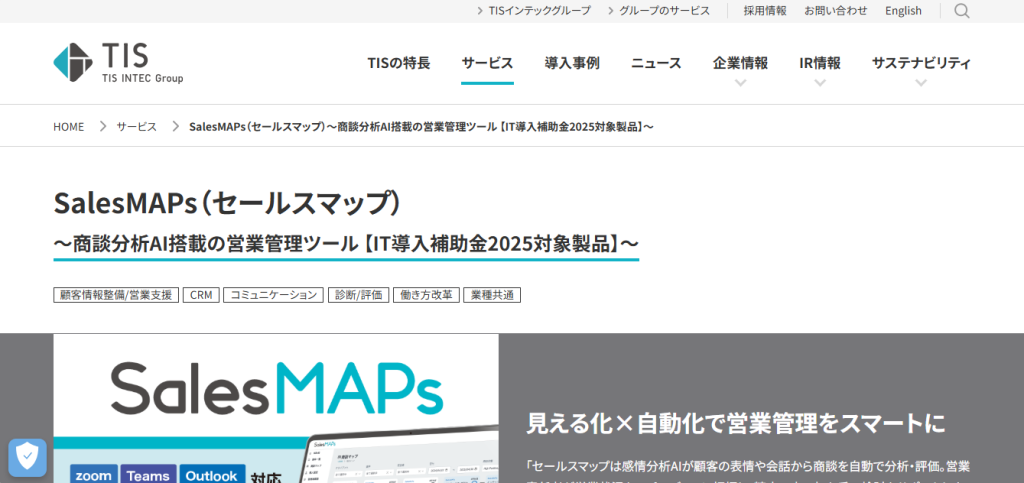This screenshot has width=1024, height=483.
Task: Click the Outlook badge in banner
Action: 212,475
